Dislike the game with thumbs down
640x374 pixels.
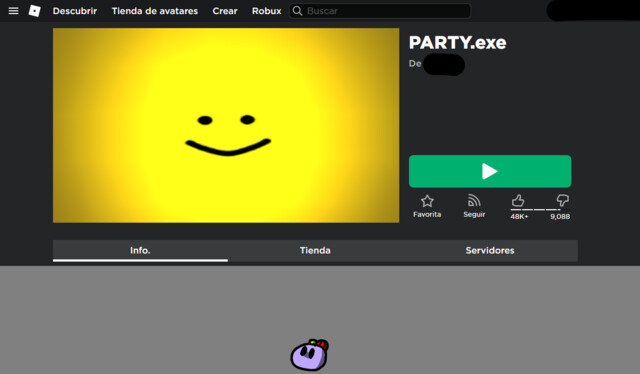(562, 200)
